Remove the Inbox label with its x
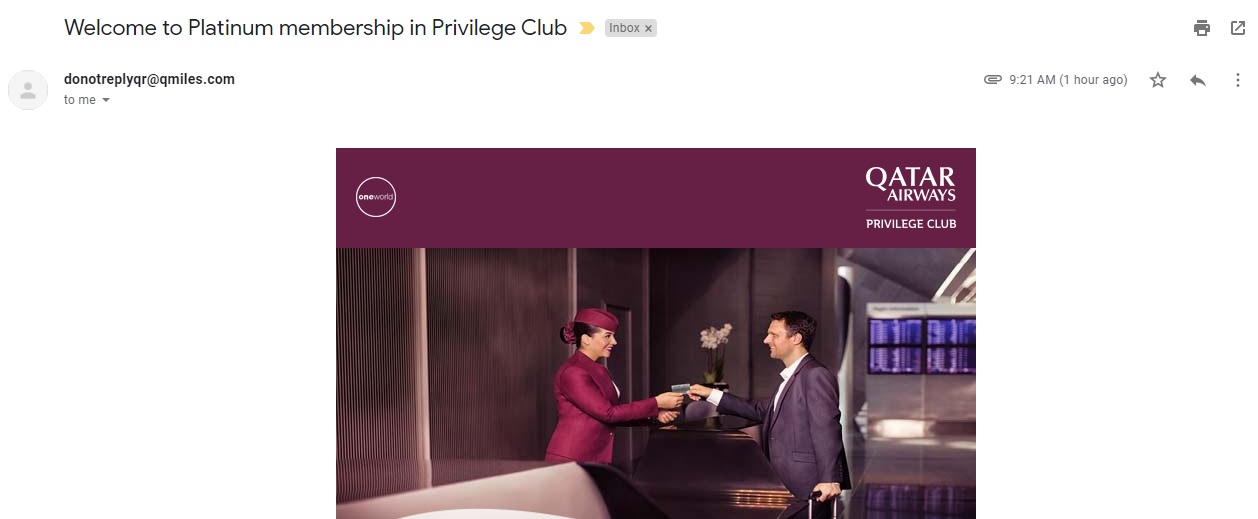 [x=648, y=29]
